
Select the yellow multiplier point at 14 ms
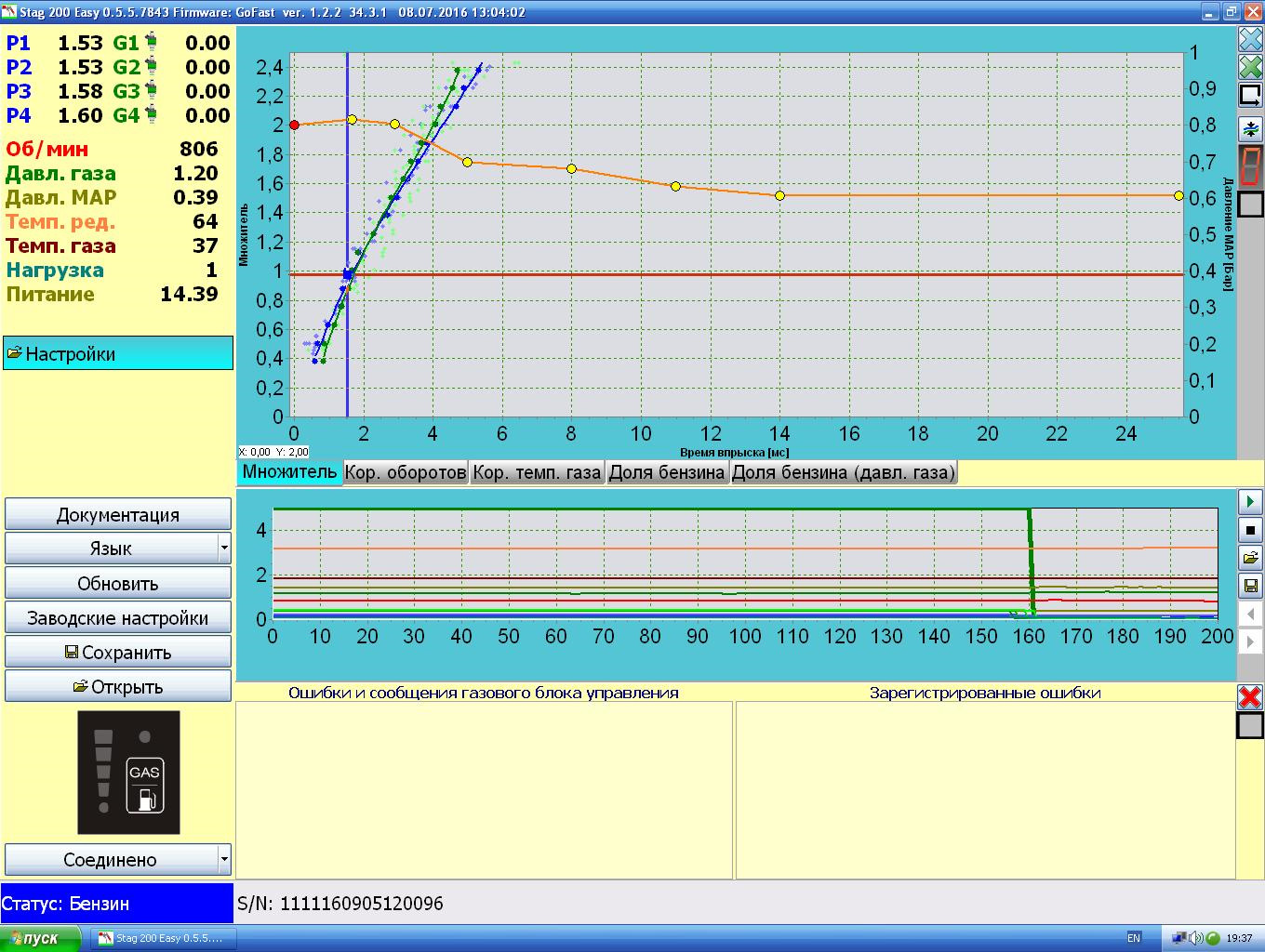pos(779,195)
